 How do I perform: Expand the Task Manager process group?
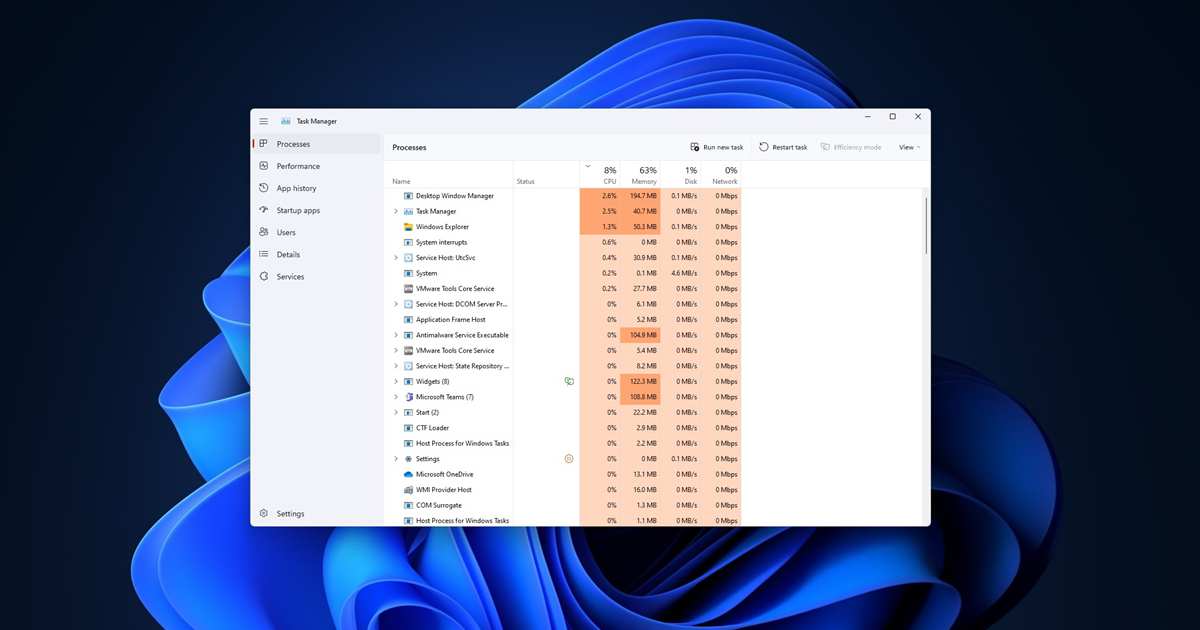click(396, 211)
